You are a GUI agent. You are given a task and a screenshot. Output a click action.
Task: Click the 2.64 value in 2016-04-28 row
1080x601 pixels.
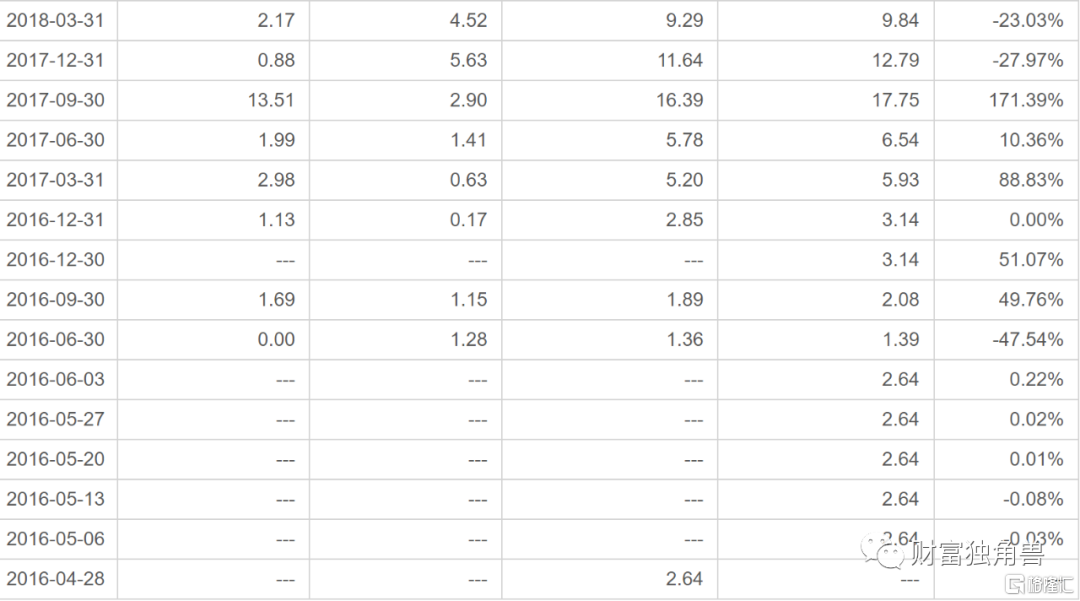pos(685,580)
